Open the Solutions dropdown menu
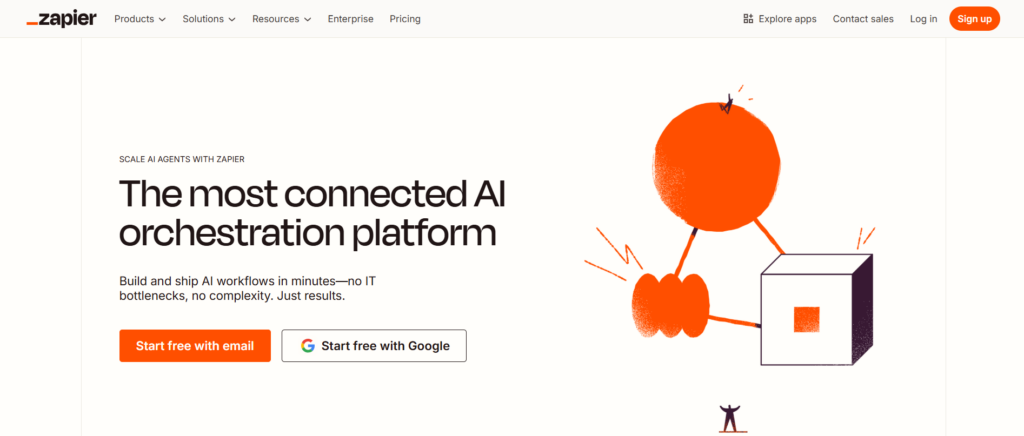The height and width of the screenshot is (436, 1024). pos(209,19)
